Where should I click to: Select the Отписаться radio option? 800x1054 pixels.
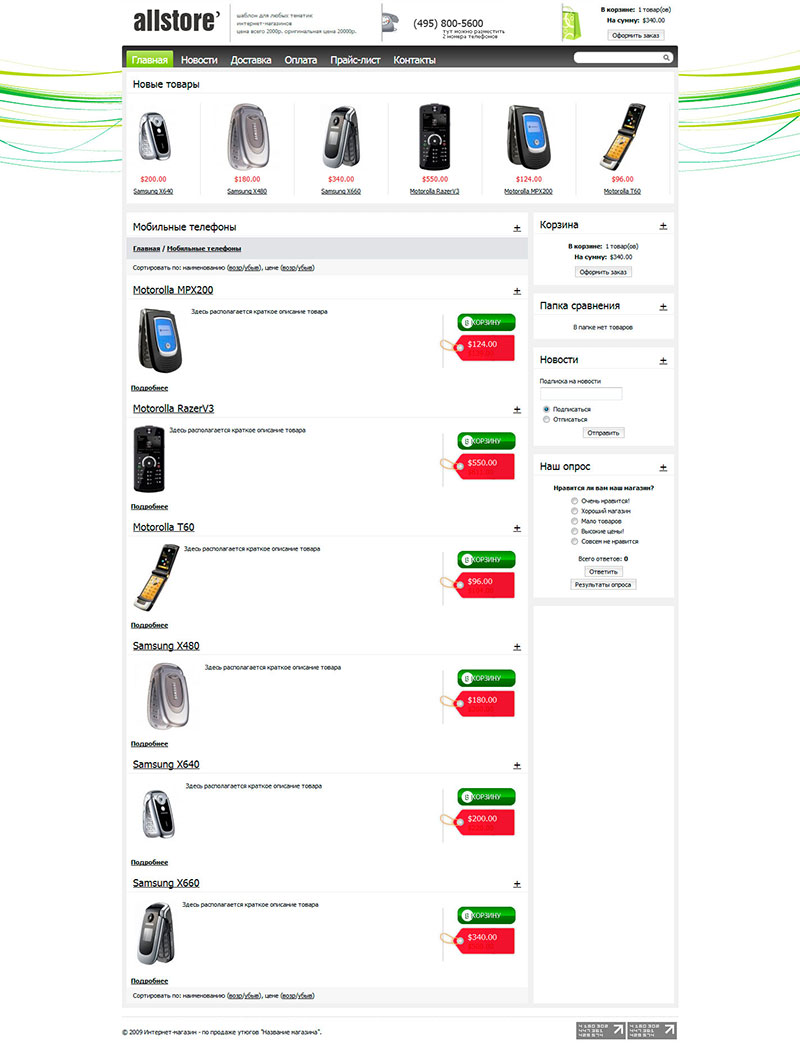coord(547,419)
